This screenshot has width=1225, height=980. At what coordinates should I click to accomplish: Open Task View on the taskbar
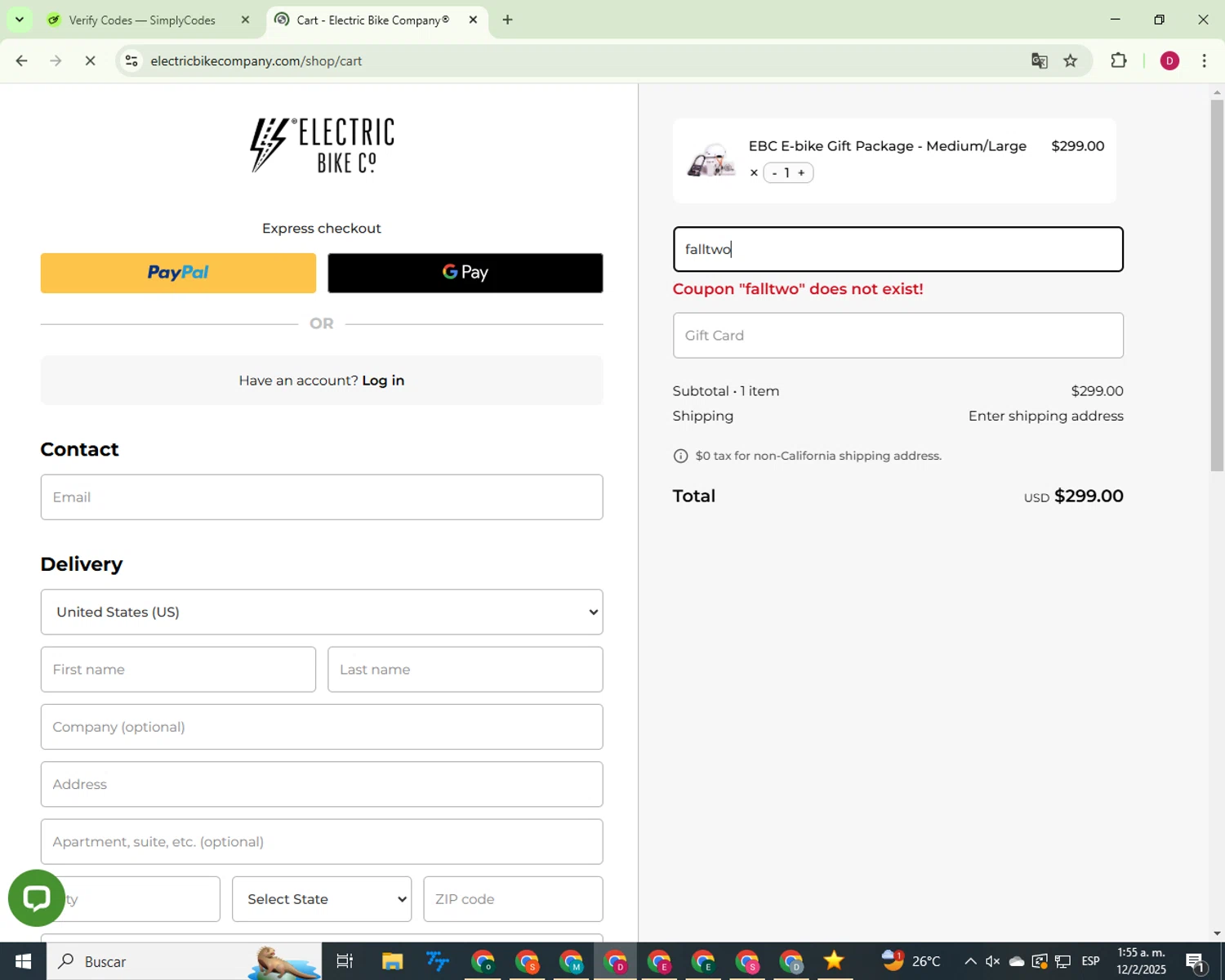coord(345,961)
